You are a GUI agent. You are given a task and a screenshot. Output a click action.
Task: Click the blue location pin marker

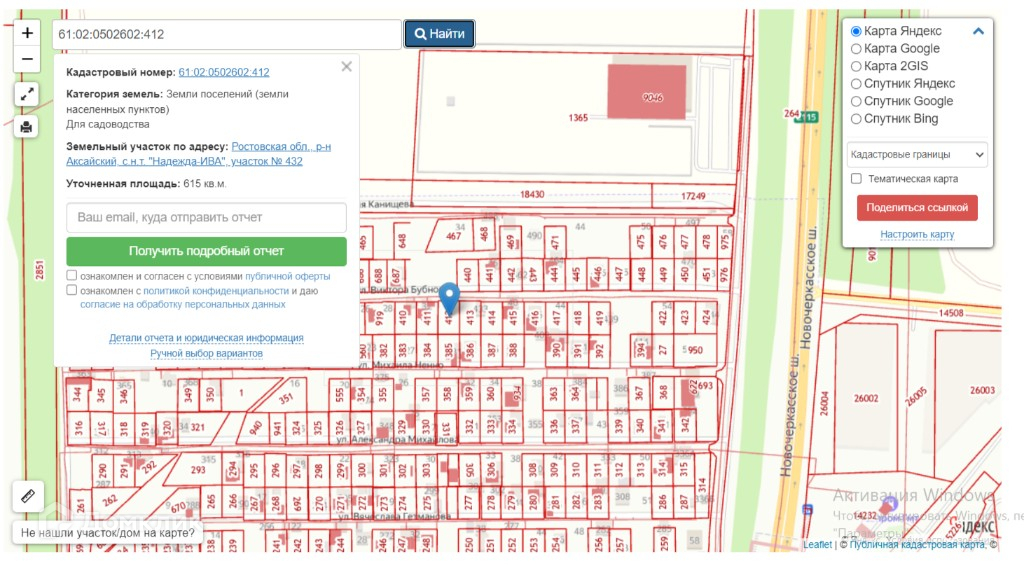[449, 299]
